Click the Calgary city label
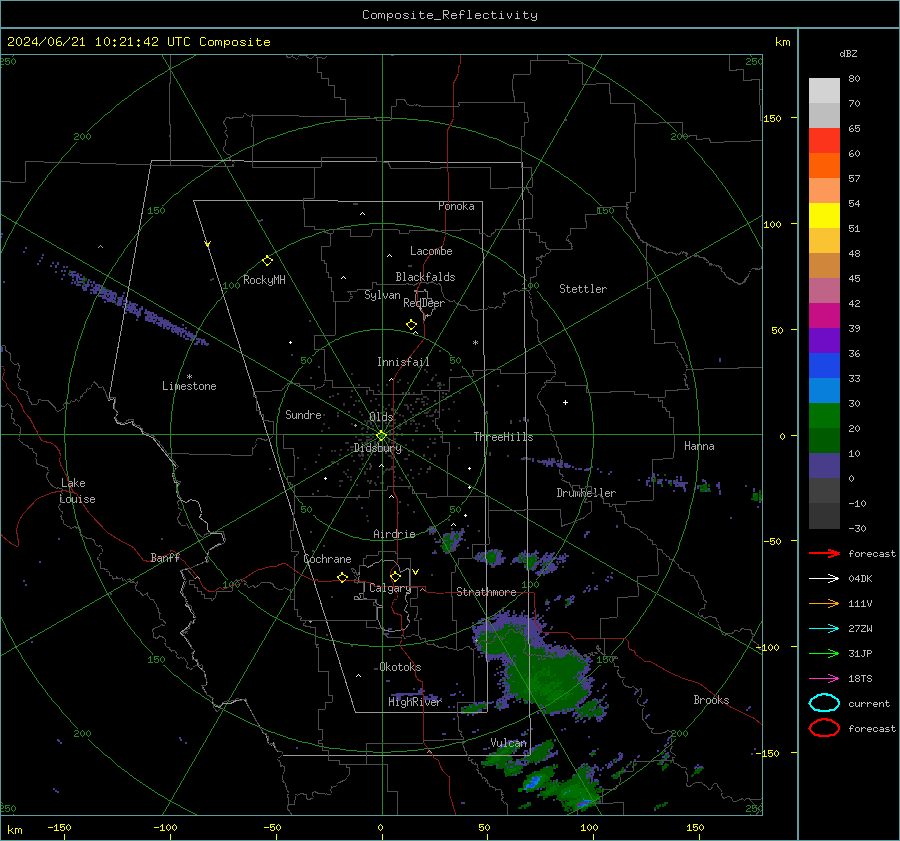This screenshot has height=841, width=900. [x=390, y=588]
